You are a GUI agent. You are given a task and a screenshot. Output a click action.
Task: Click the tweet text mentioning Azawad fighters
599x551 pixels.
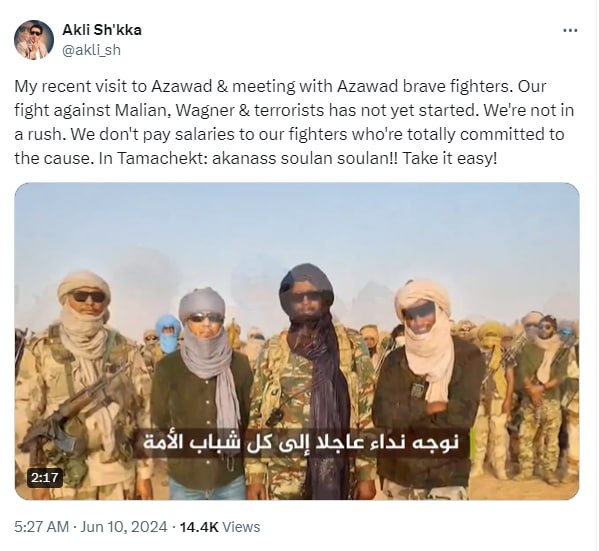coord(294,122)
